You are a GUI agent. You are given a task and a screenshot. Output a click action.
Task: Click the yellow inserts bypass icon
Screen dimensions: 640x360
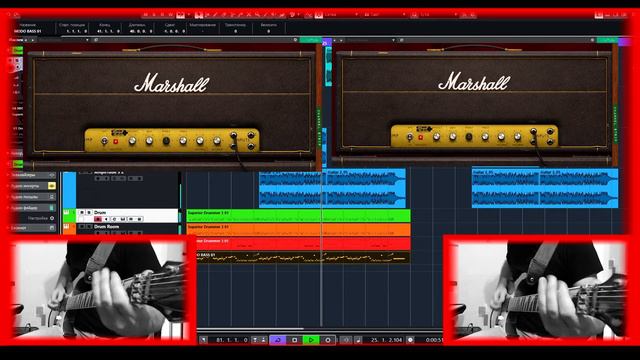pyautogui.click(x=52, y=186)
